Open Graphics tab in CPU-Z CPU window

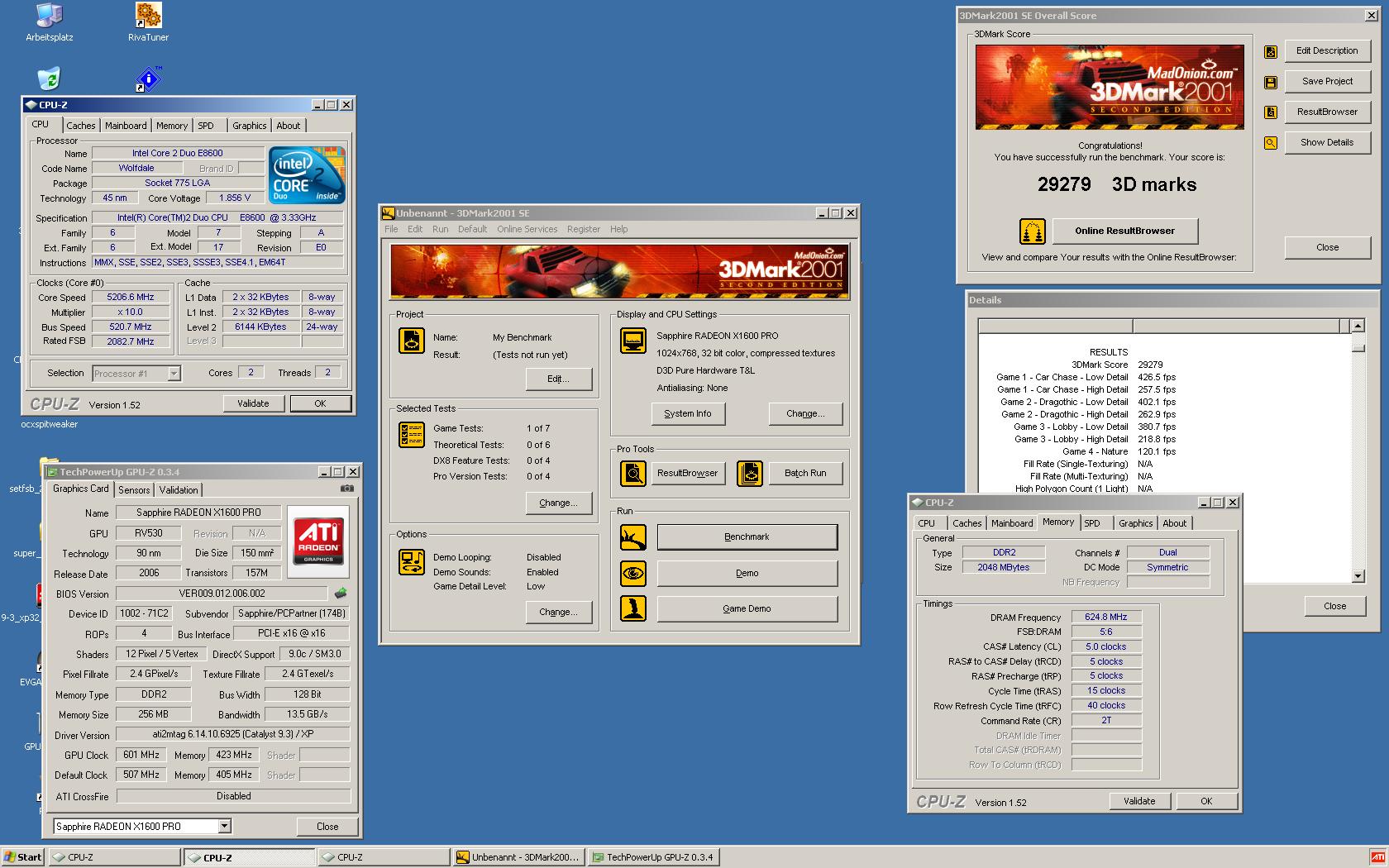[249, 126]
